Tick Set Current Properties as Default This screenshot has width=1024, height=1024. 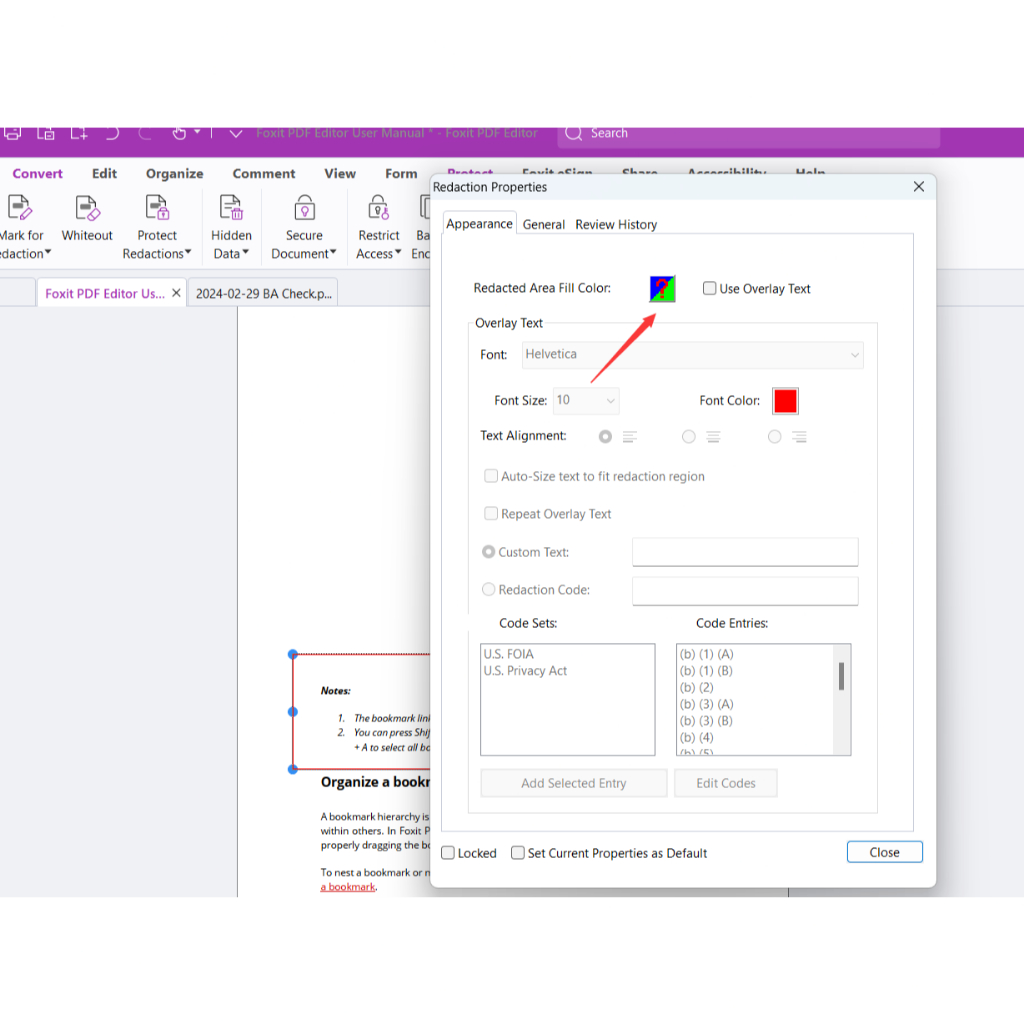[518, 853]
